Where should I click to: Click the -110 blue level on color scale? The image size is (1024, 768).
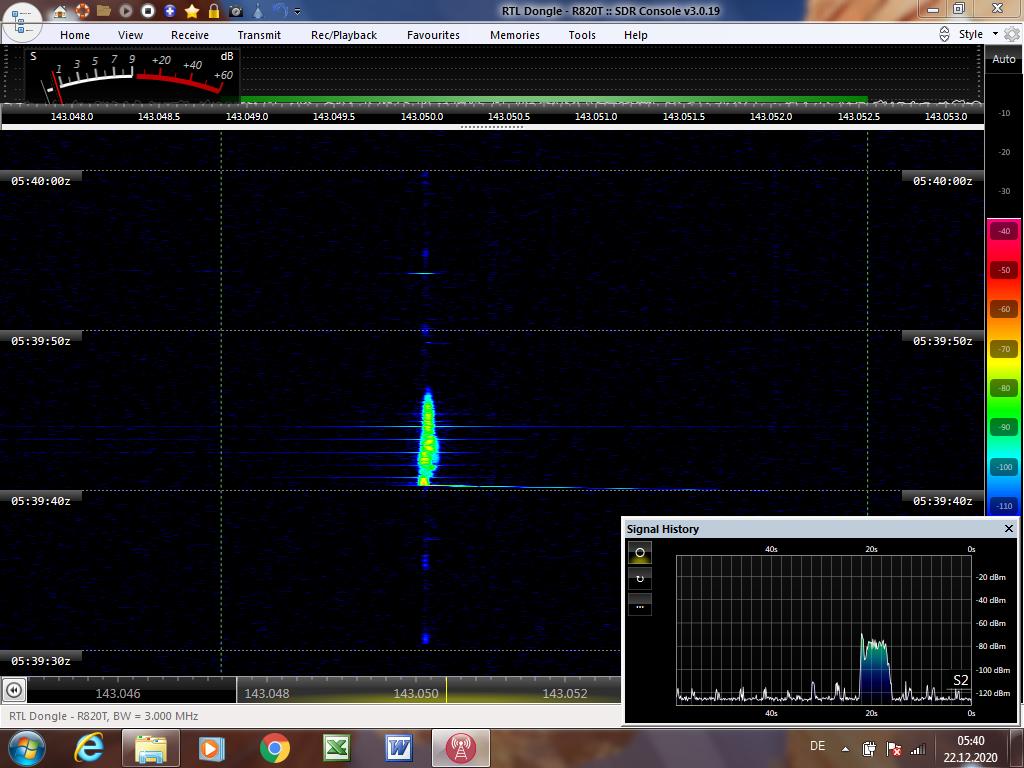click(1004, 505)
